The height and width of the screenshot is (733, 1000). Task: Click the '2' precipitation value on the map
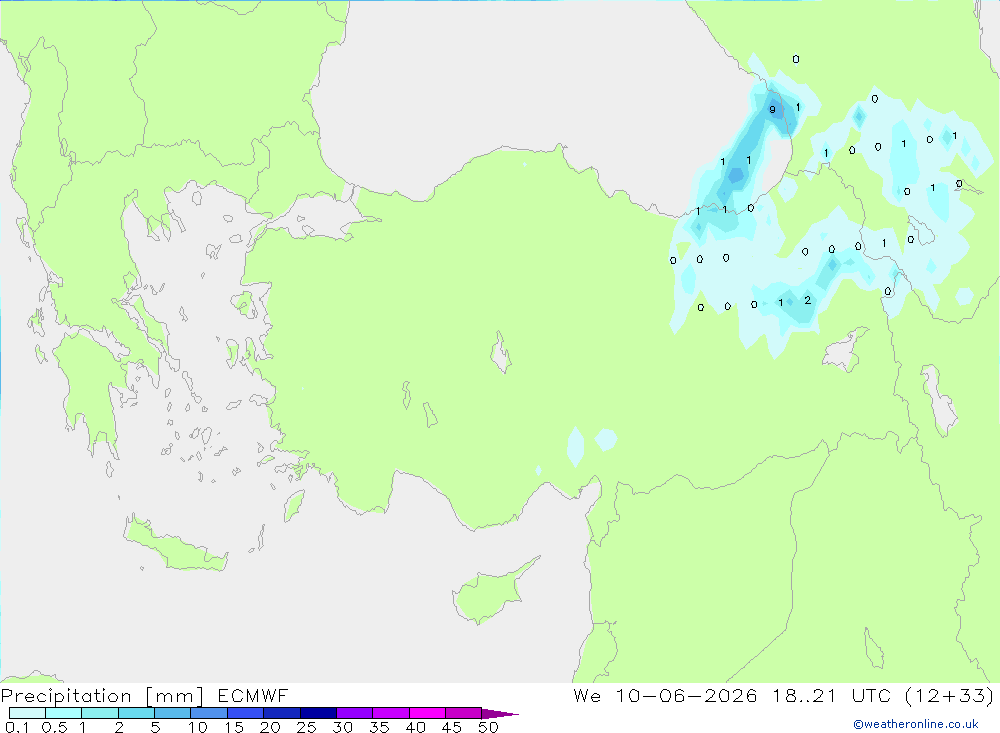click(x=807, y=300)
